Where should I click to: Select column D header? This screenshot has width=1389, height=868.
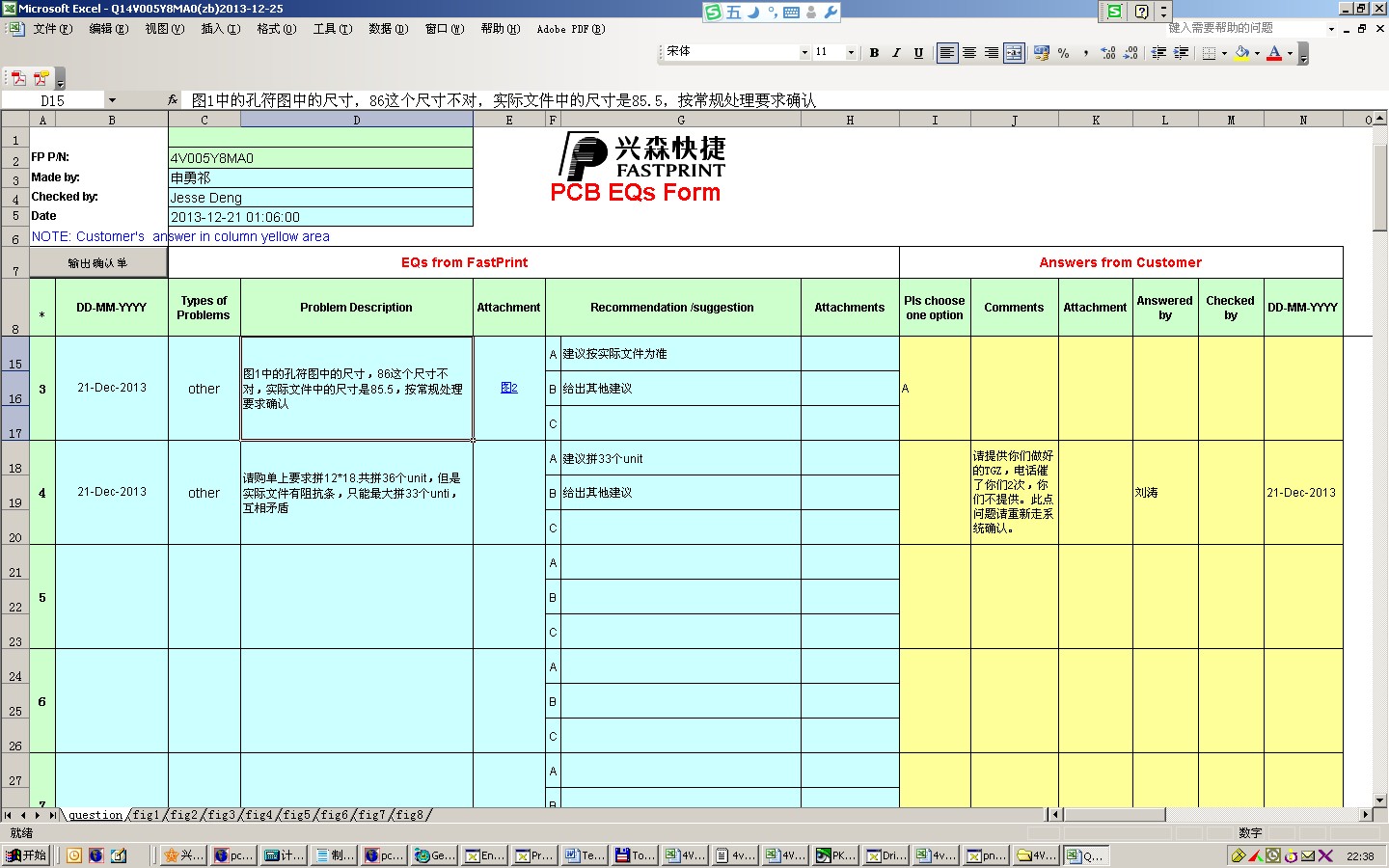(357, 120)
